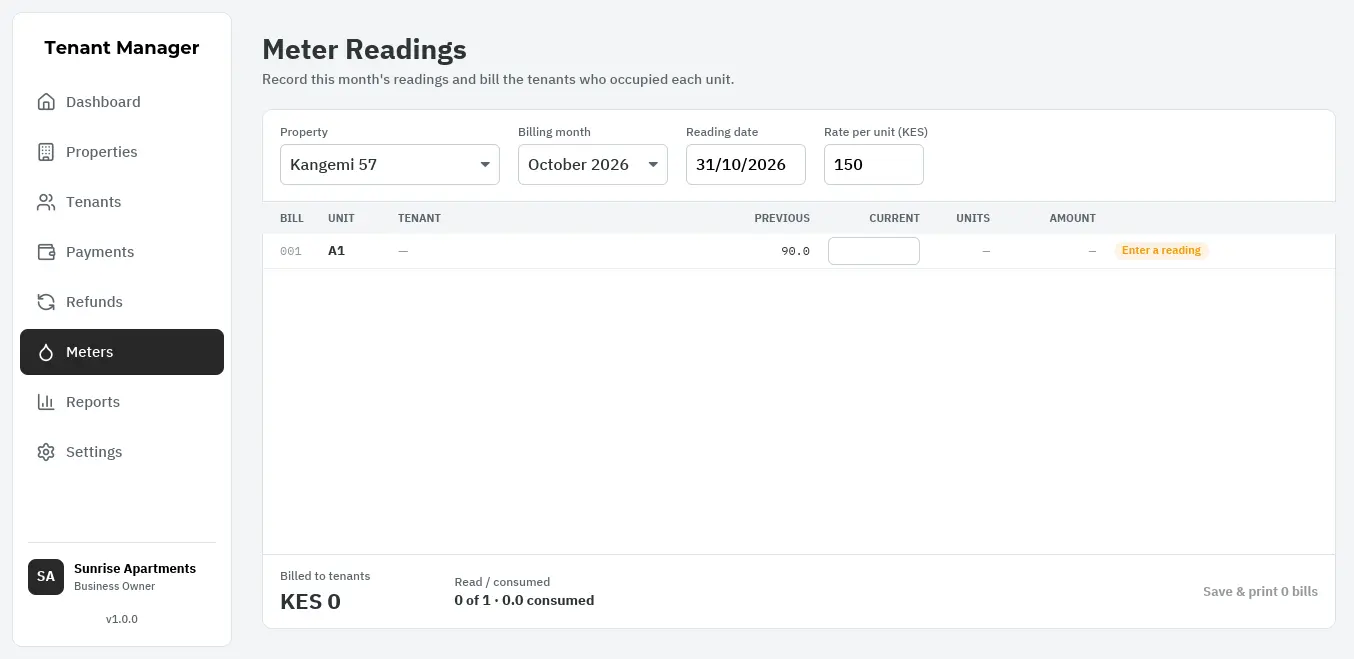This screenshot has height=659, width=1354.
Task: Click the Enter a reading badge
Action: (1162, 251)
